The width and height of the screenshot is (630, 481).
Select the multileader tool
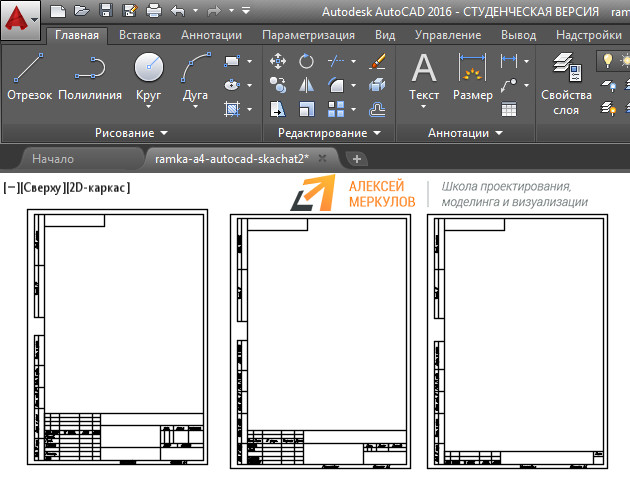click(x=509, y=85)
